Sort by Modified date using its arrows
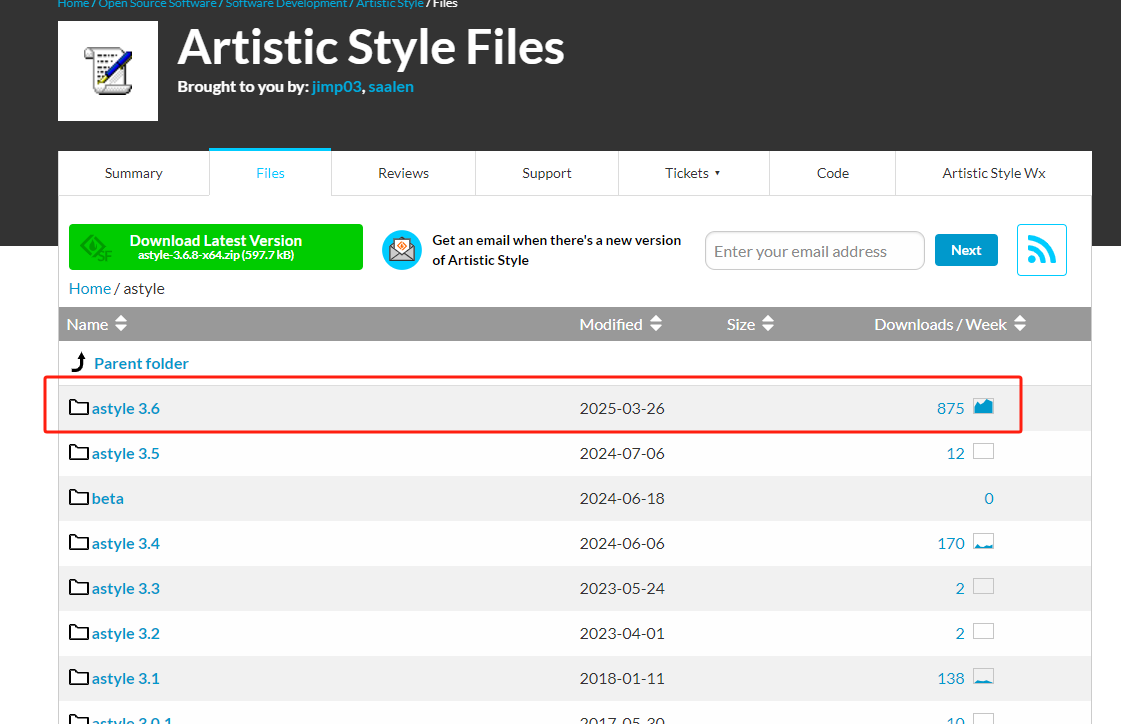Image resolution: width=1121 pixels, height=724 pixels. [656, 323]
